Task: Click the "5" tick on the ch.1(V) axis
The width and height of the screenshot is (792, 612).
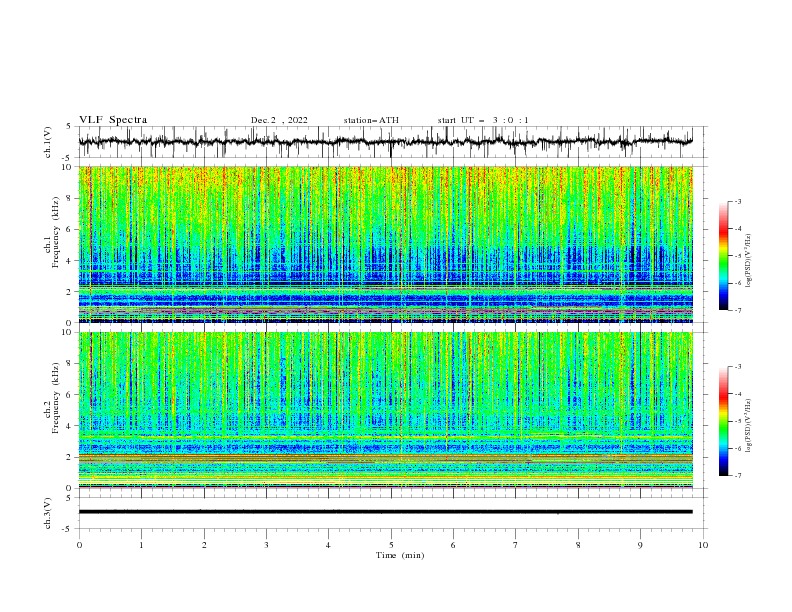Action: click(70, 127)
